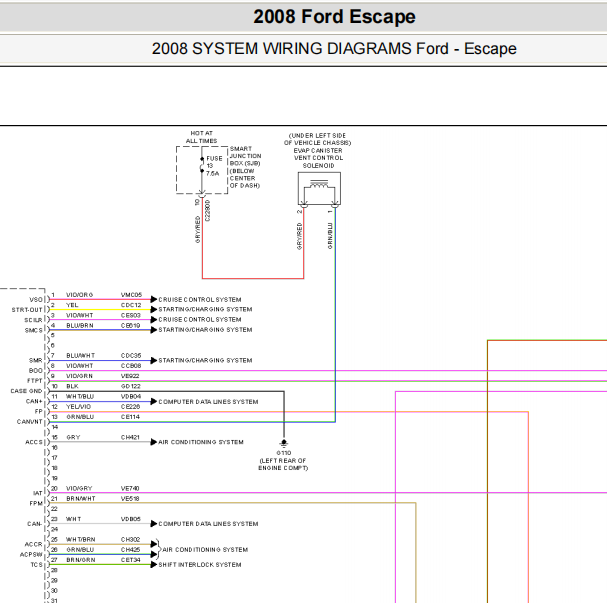Click GRY/RED label below the fuse
Screen dimensions: 607x603
coord(198,230)
